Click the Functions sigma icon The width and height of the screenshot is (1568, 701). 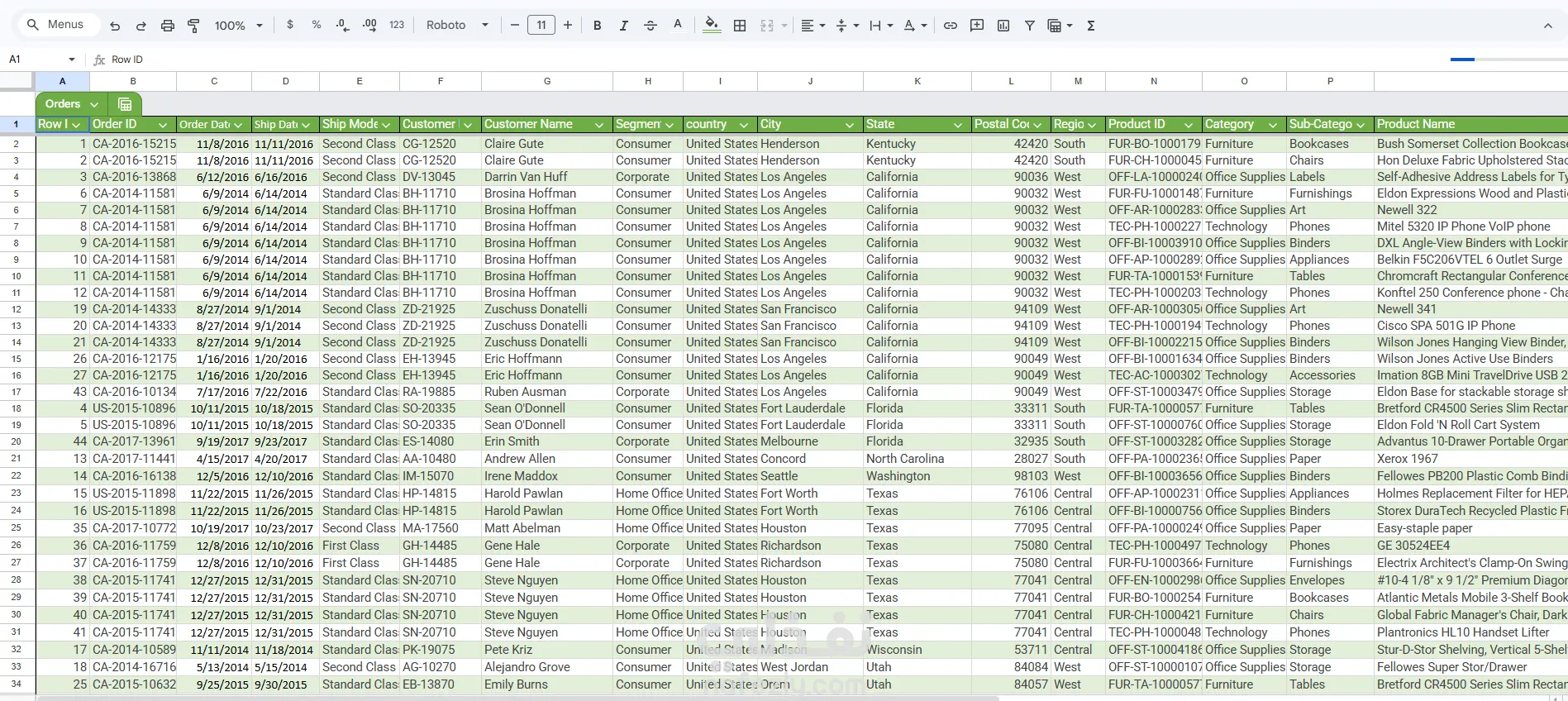point(1091,25)
